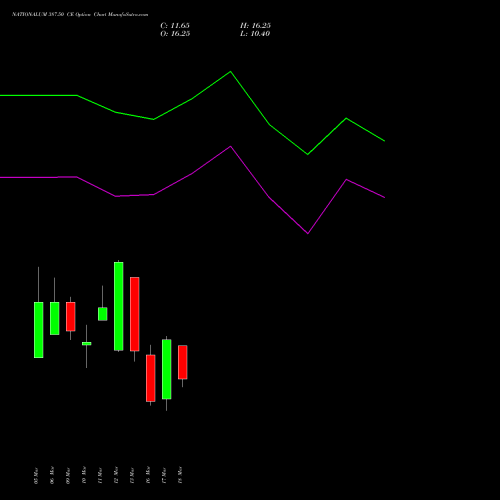Click the open value O: 16.25
Viewport: 500px width, 500px height.
(175, 34)
